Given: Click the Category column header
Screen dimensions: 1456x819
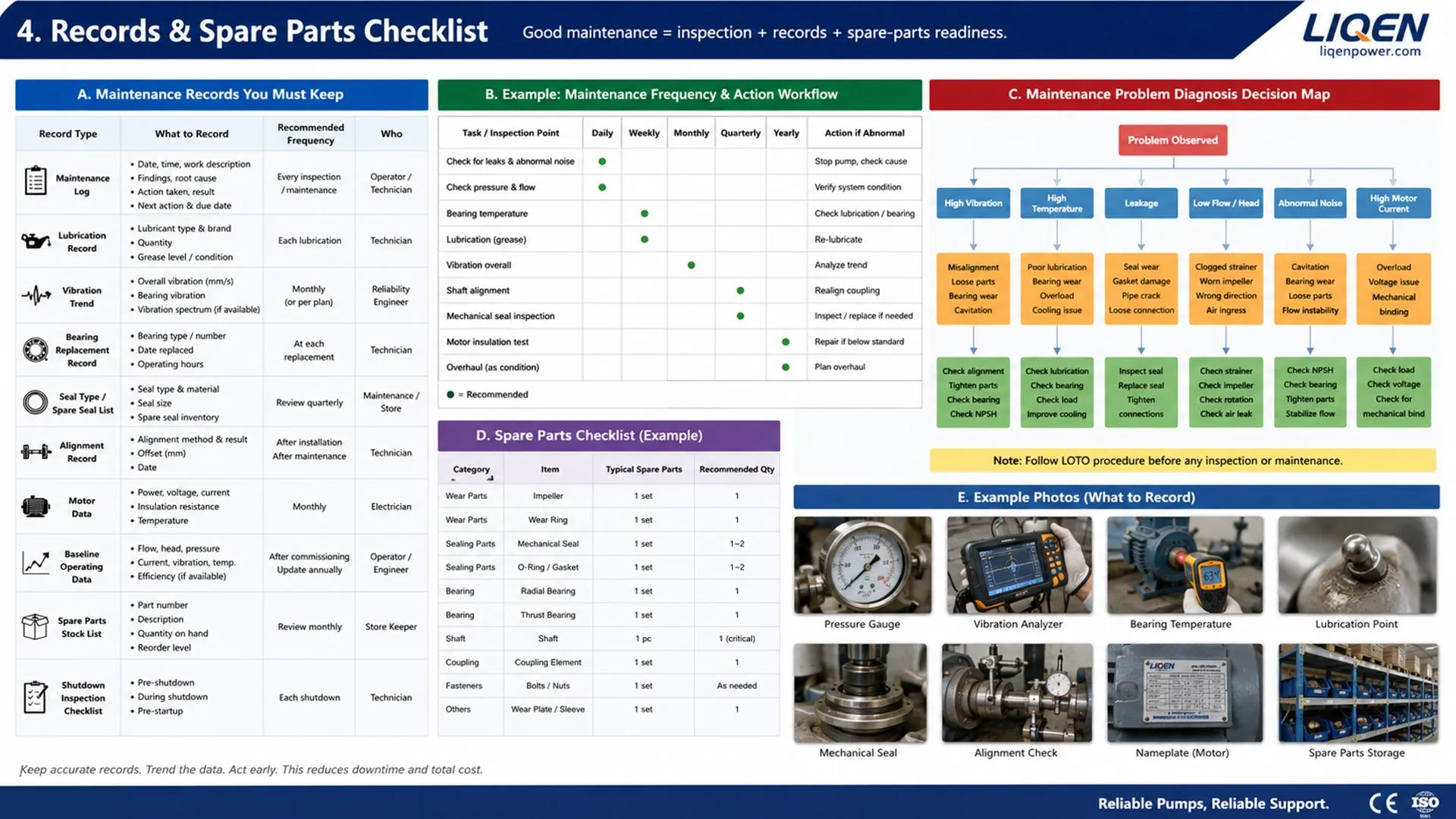Looking at the screenshot, I should coord(471,469).
